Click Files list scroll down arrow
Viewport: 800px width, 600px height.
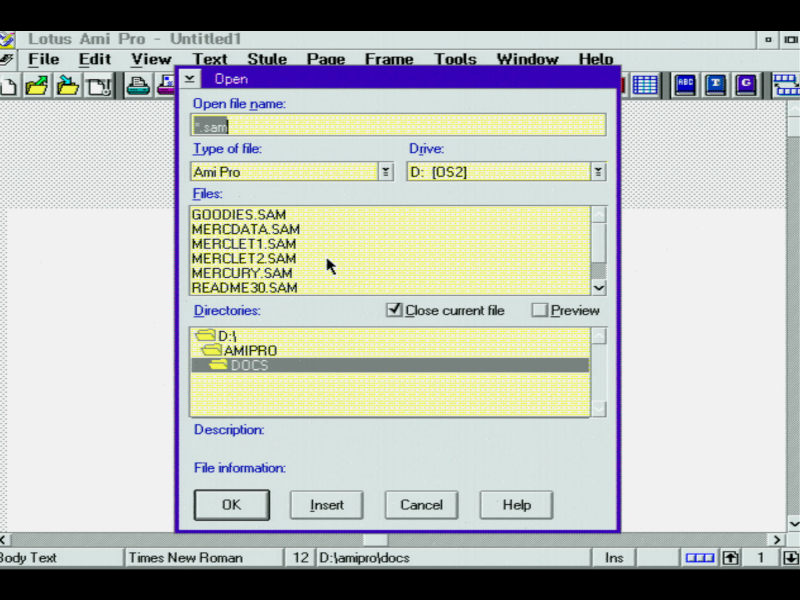pos(598,288)
